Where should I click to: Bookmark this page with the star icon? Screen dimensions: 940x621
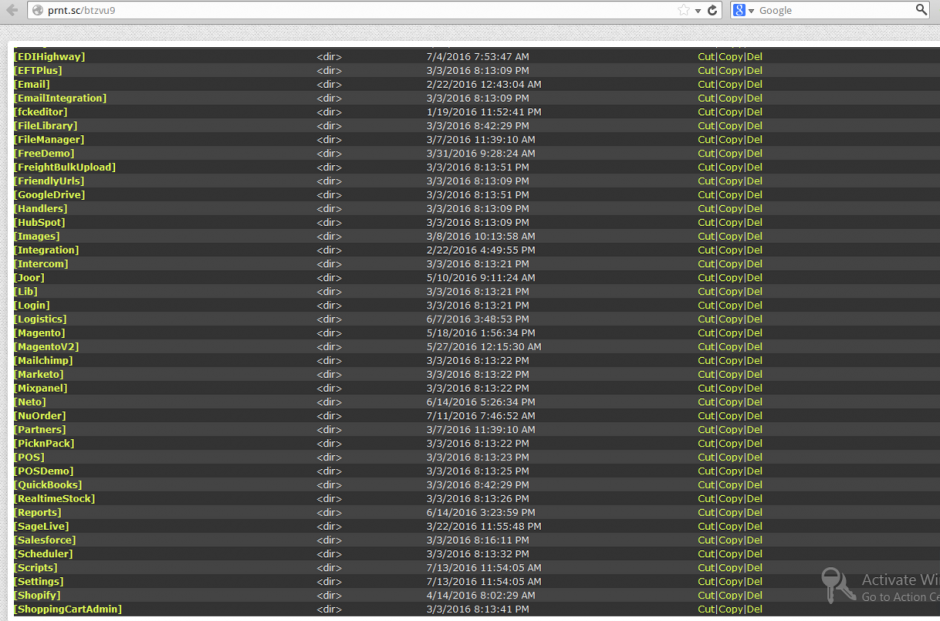(x=684, y=10)
